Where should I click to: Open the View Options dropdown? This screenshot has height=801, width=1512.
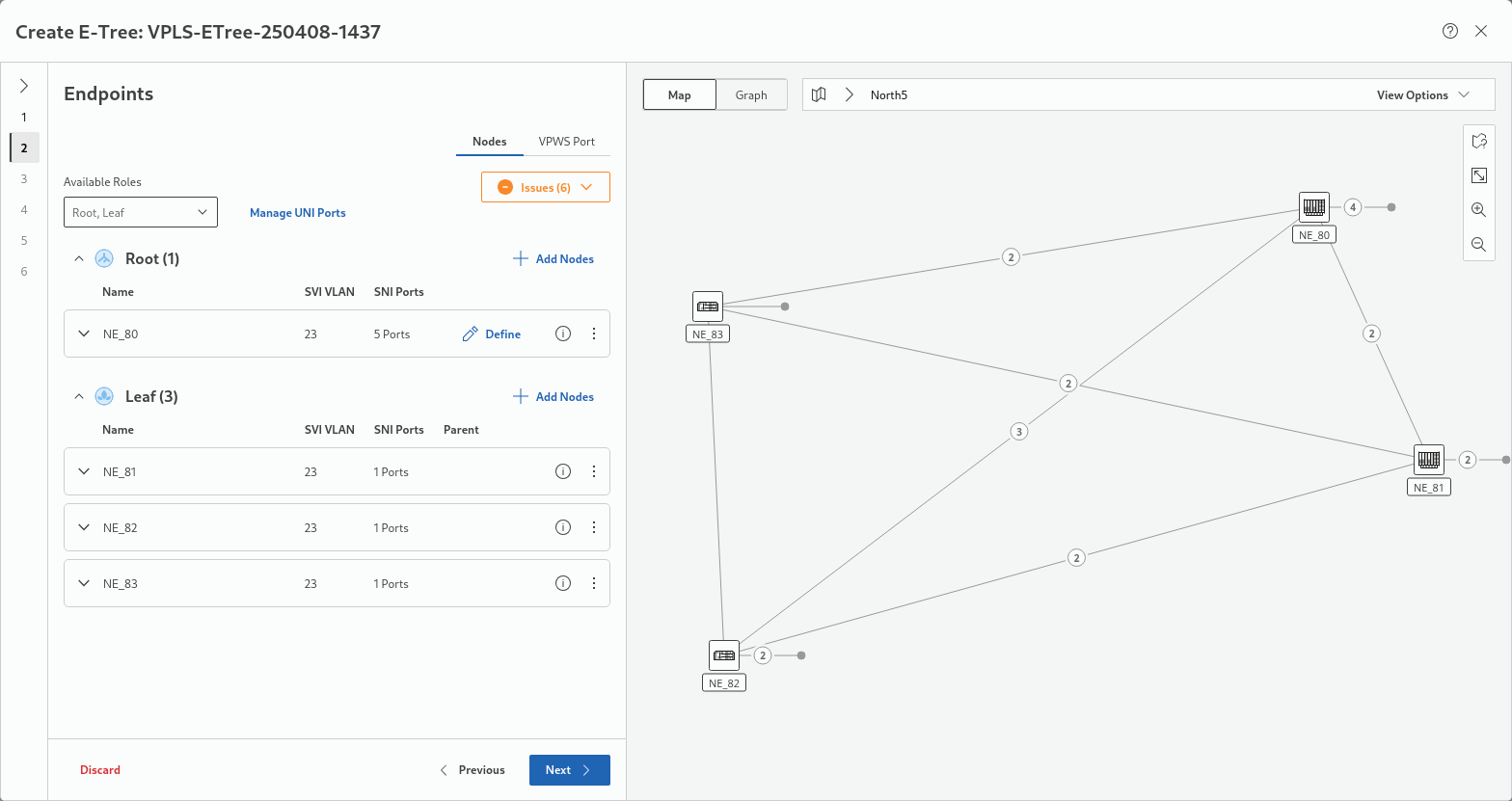coord(1422,94)
